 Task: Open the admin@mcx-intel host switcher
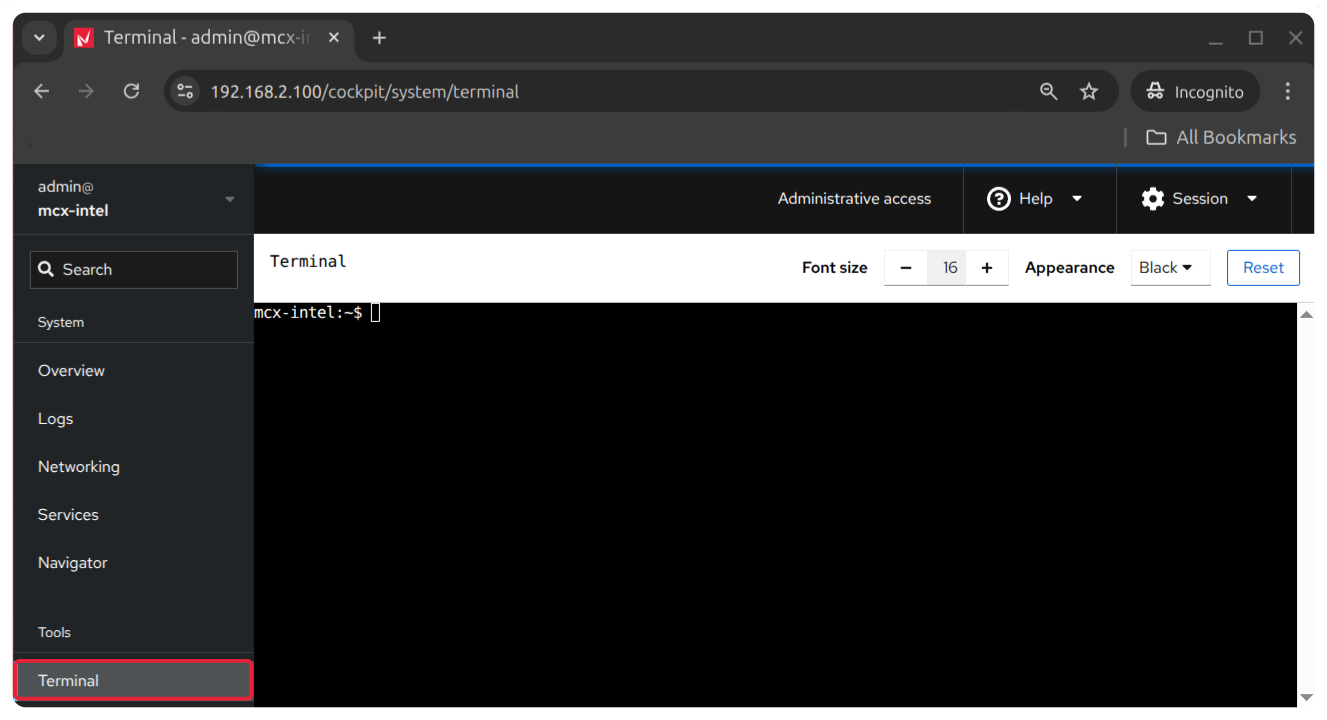click(134, 199)
